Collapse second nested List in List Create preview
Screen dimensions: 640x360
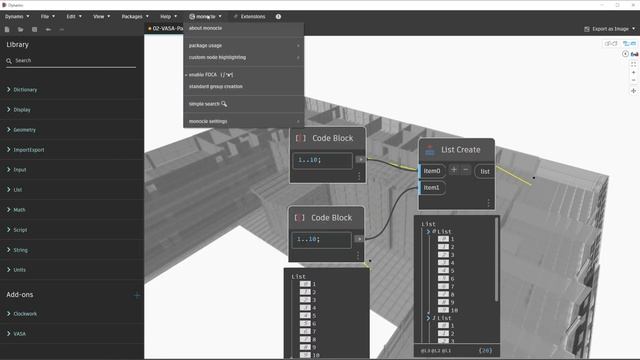click(x=428, y=318)
